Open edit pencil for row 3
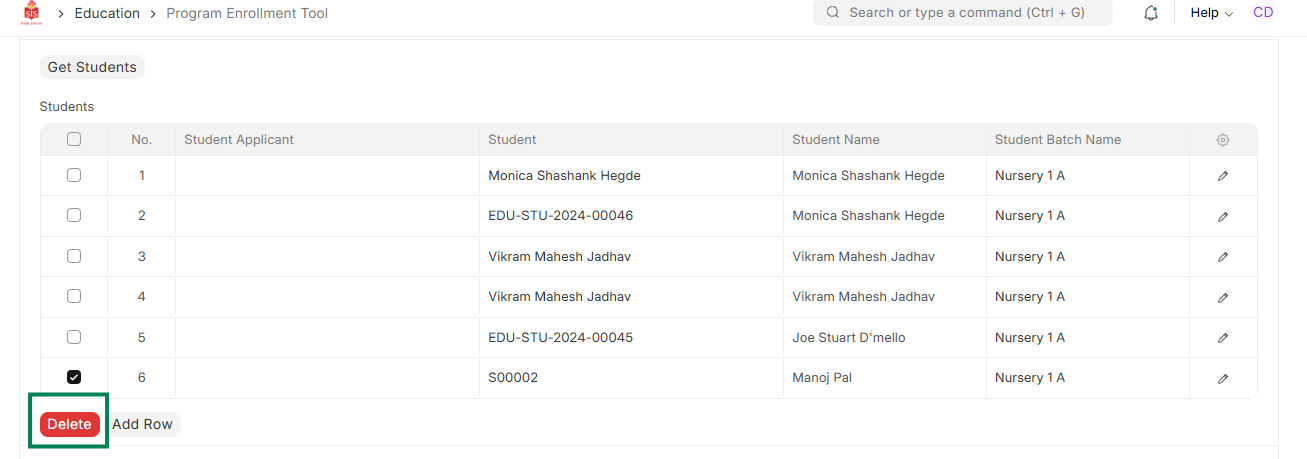The height and width of the screenshot is (459, 1307). 1222,257
